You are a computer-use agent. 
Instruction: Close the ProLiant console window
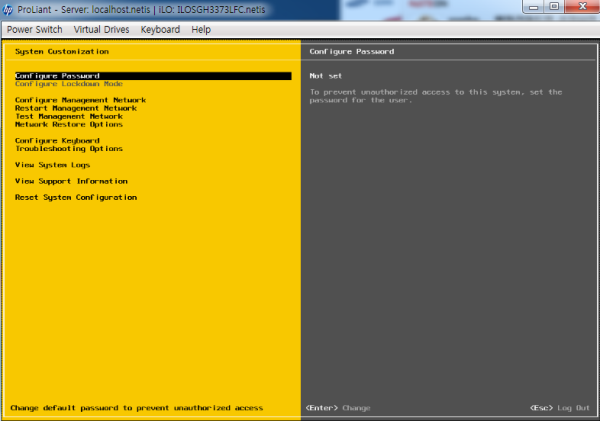click(x=582, y=7)
